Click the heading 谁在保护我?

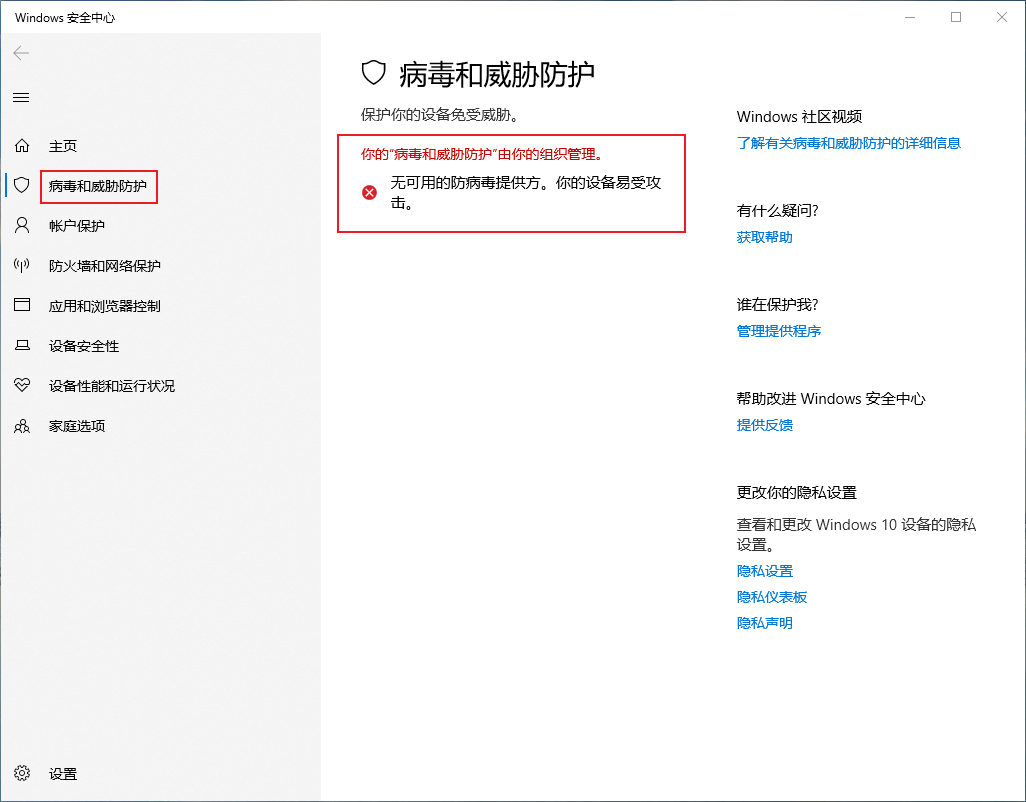(x=777, y=305)
